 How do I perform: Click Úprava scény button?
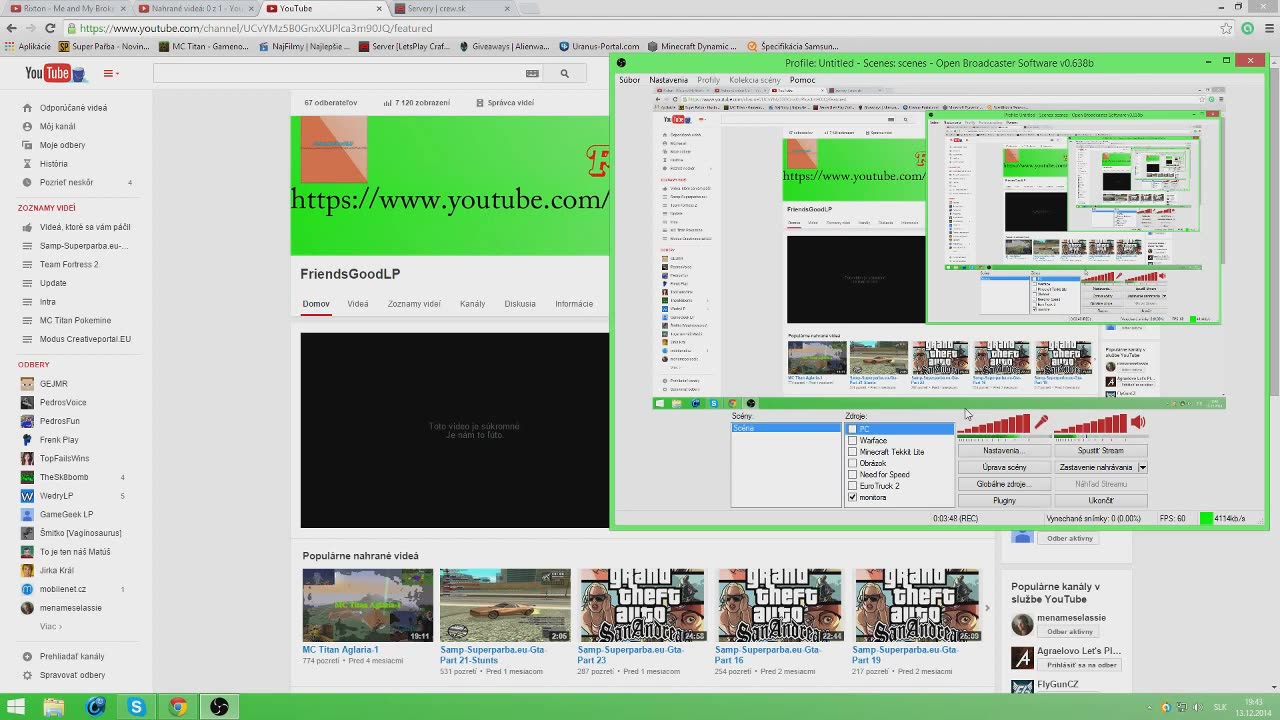pos(1004,467)
